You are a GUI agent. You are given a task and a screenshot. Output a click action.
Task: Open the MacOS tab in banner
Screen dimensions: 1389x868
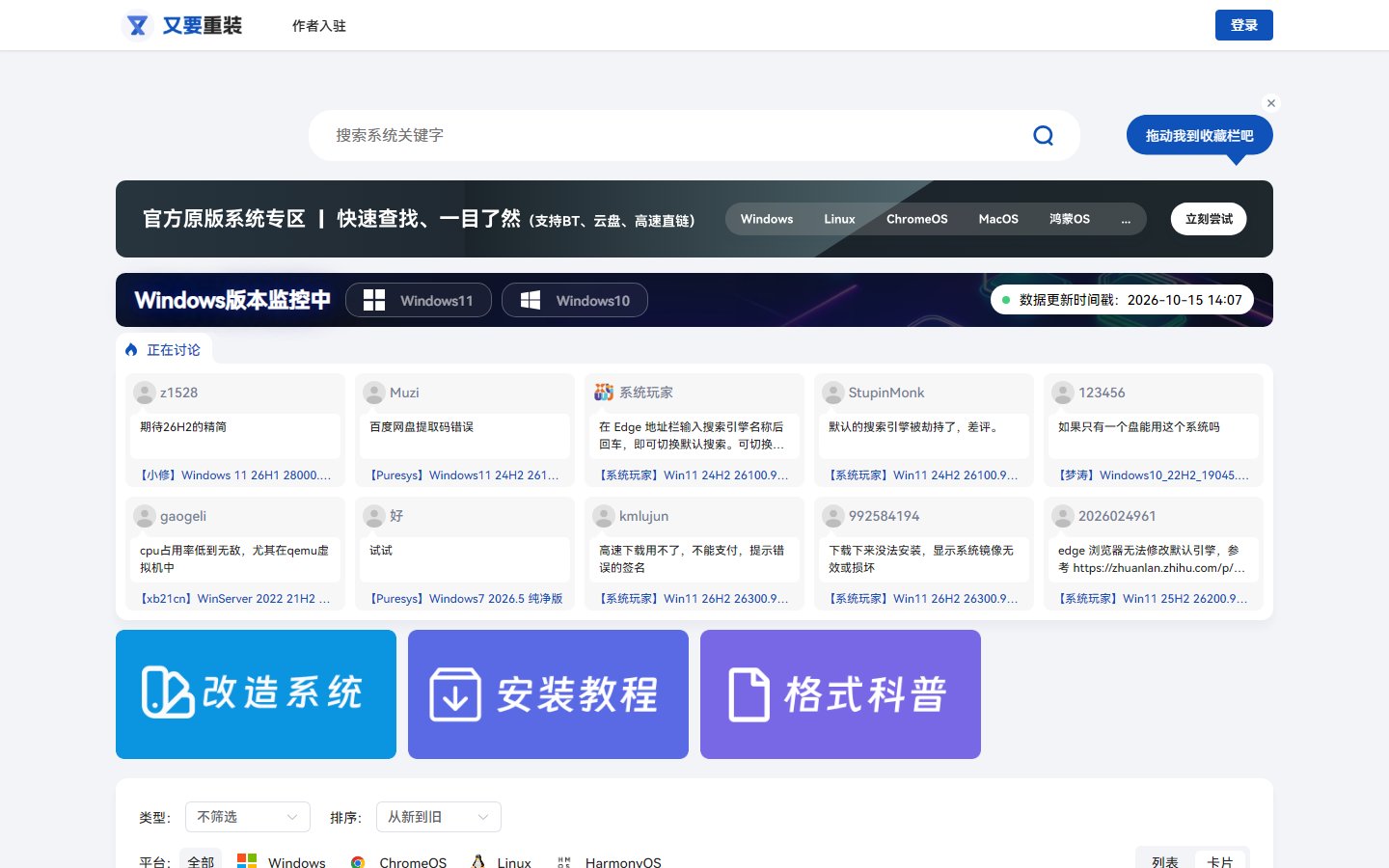[998, 219]
